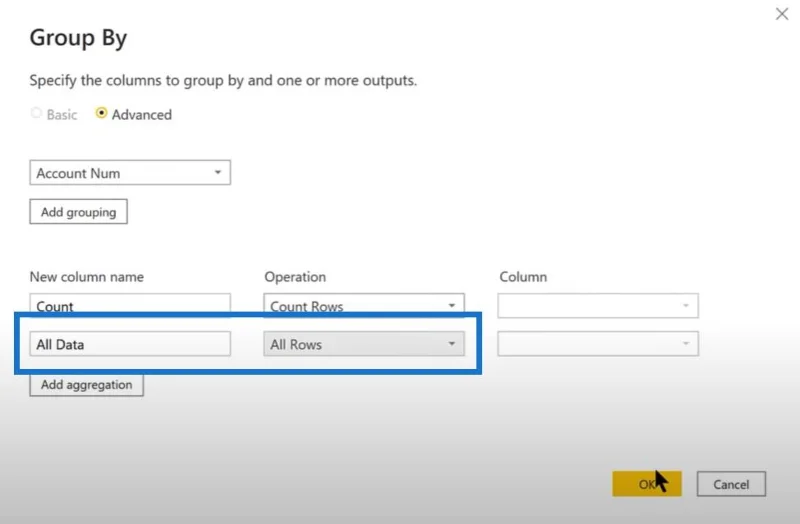Select the Advanced radio option
Image resolution: width=800 pixels, height=524 pixels.
click(x=102, y=113)
